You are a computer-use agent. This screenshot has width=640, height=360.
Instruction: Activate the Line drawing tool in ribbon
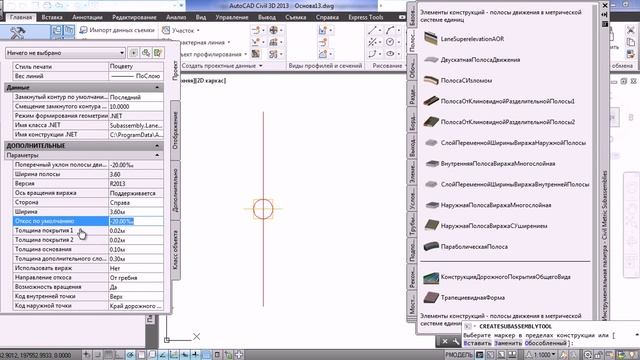point(372,31)
